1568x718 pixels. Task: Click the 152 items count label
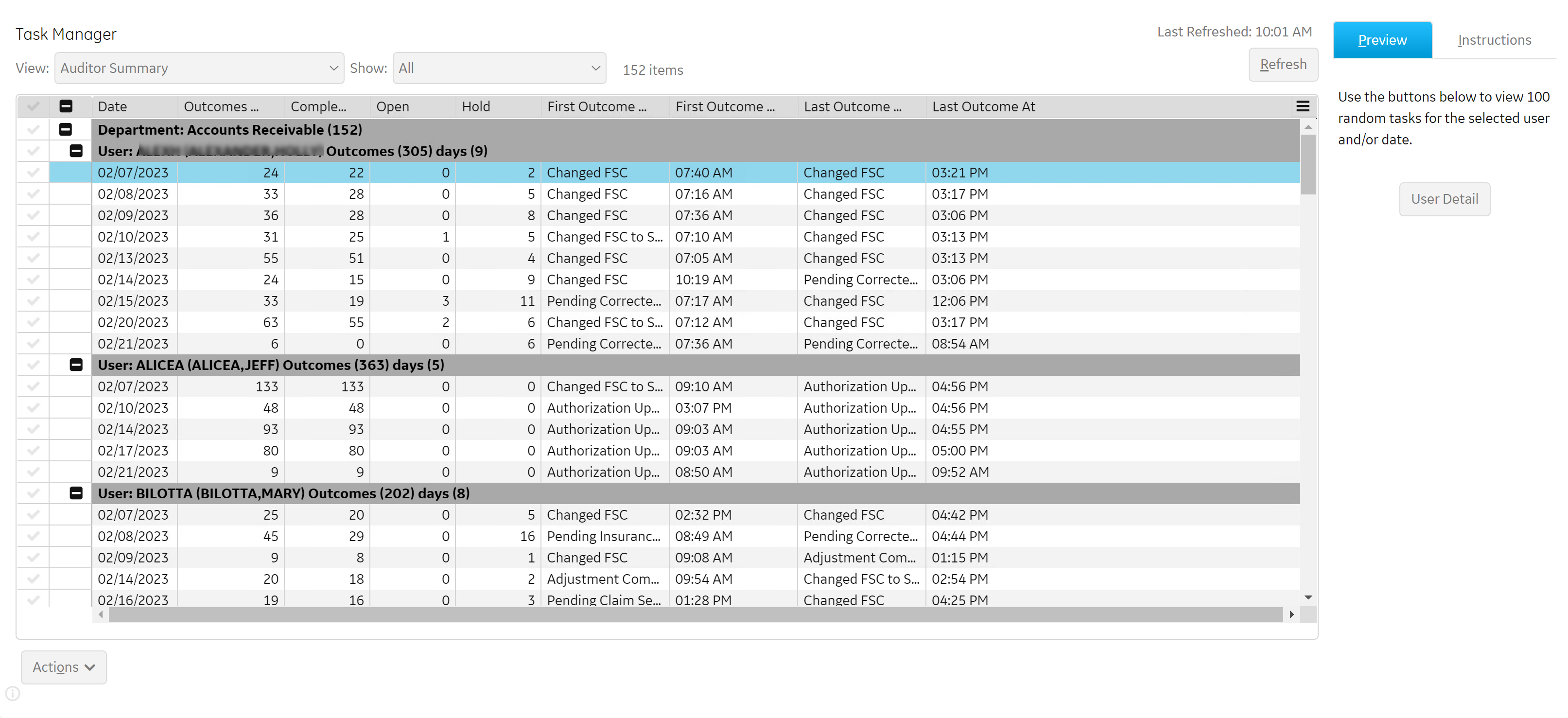[x=652, y=70]
